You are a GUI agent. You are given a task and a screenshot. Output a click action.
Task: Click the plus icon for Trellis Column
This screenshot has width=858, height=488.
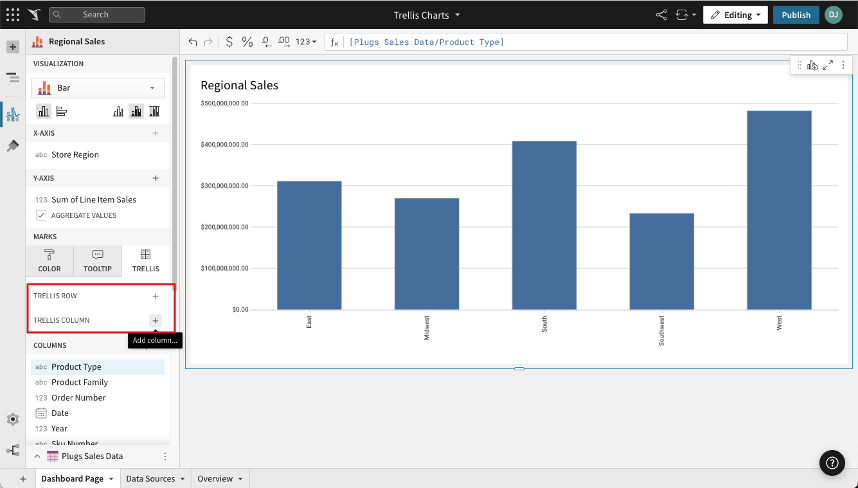pyautogui.click(x=155, y=320)
